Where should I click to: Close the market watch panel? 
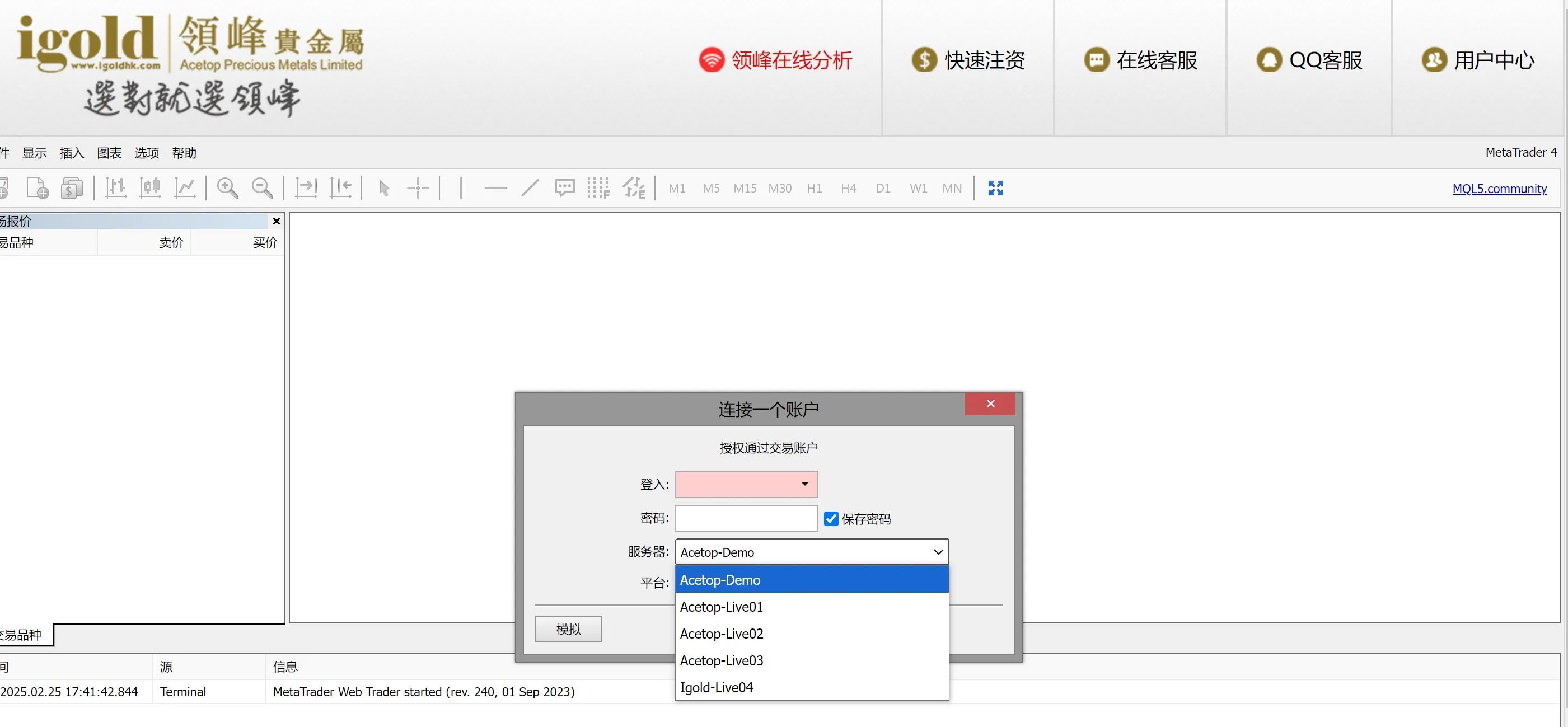tap(277, 221)
